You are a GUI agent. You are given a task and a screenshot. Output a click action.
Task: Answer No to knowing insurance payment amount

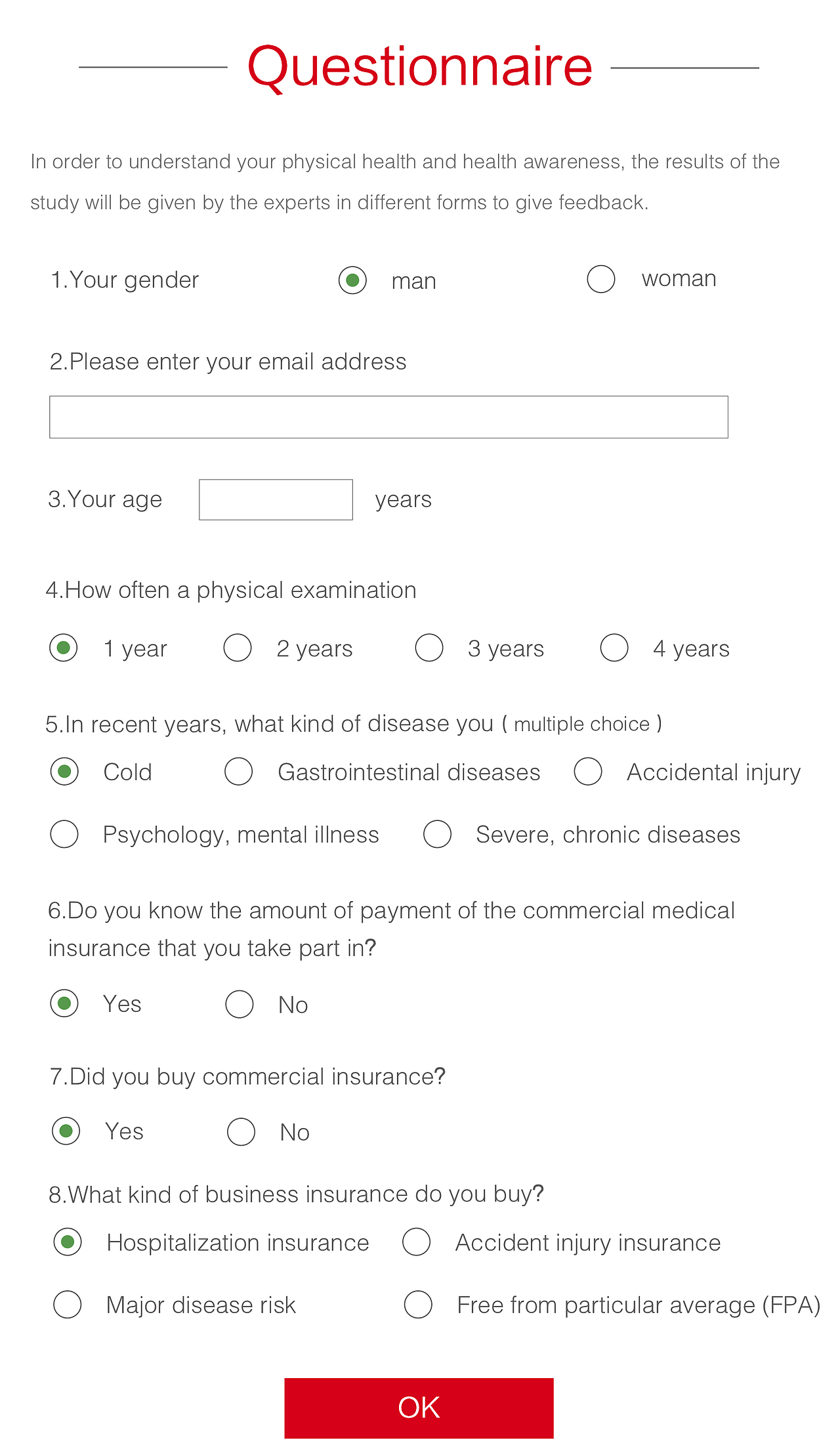coord(240,1004)
